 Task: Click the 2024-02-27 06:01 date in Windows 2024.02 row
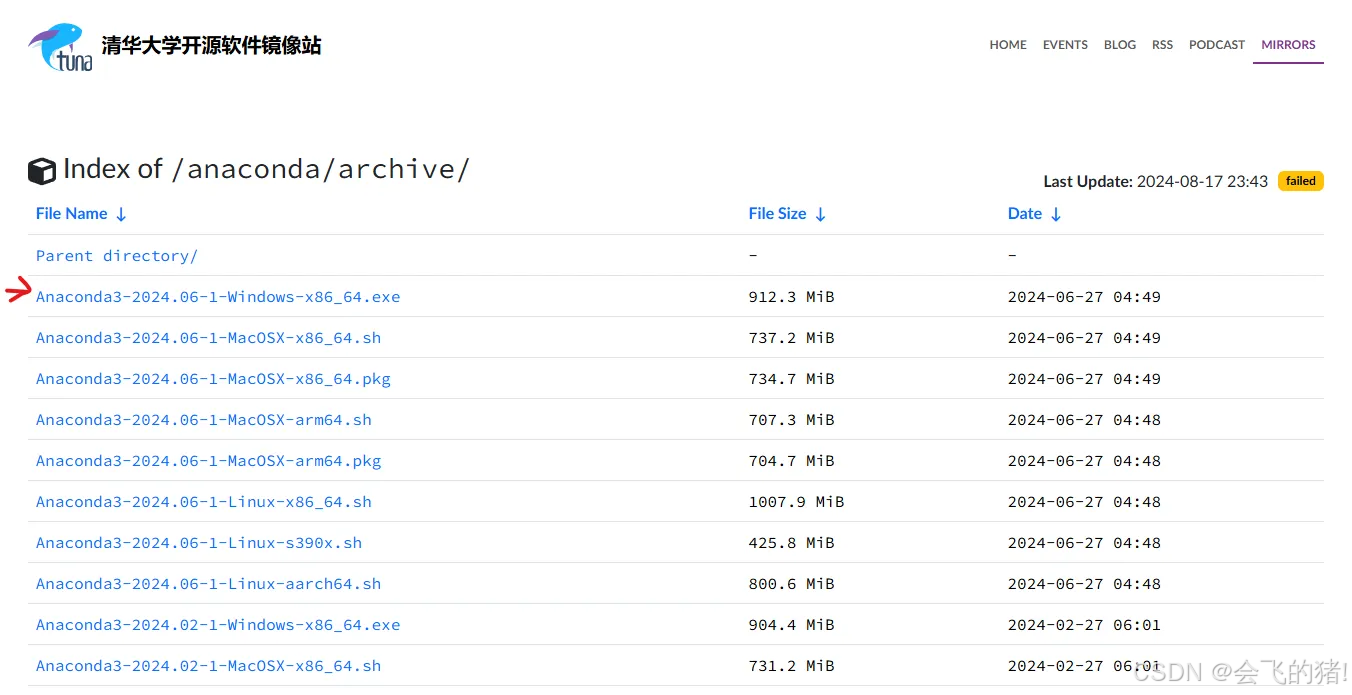click(x=1084, y=625)
